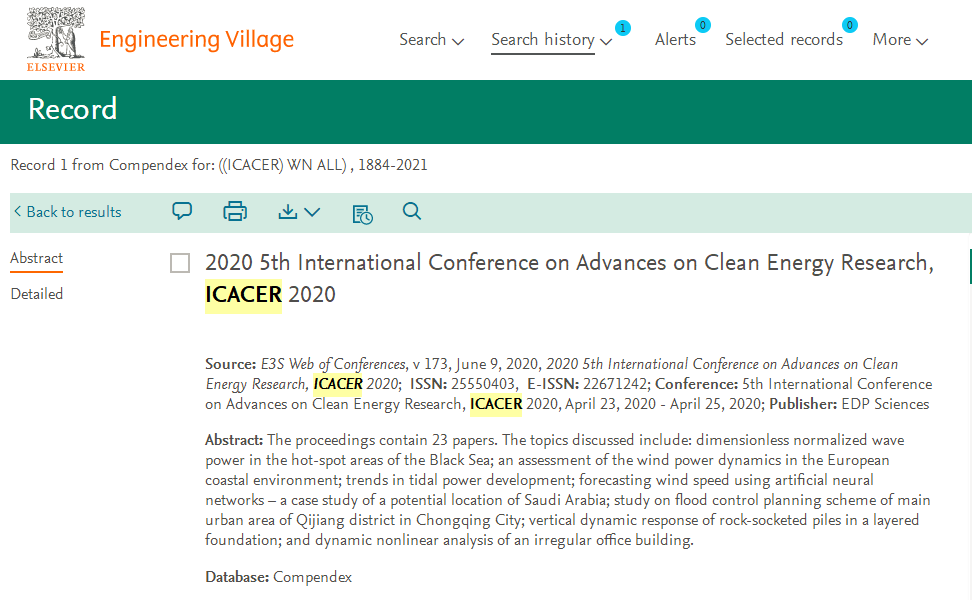This screenshot has height=600, width=972.
Task: Click the Database value Compendex
Action: [312, 577]
